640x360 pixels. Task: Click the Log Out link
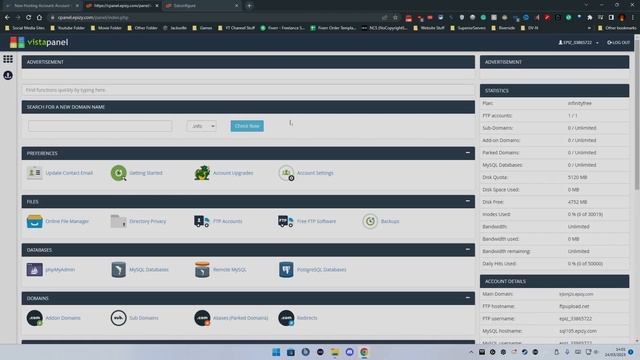[x=619, y=42]
